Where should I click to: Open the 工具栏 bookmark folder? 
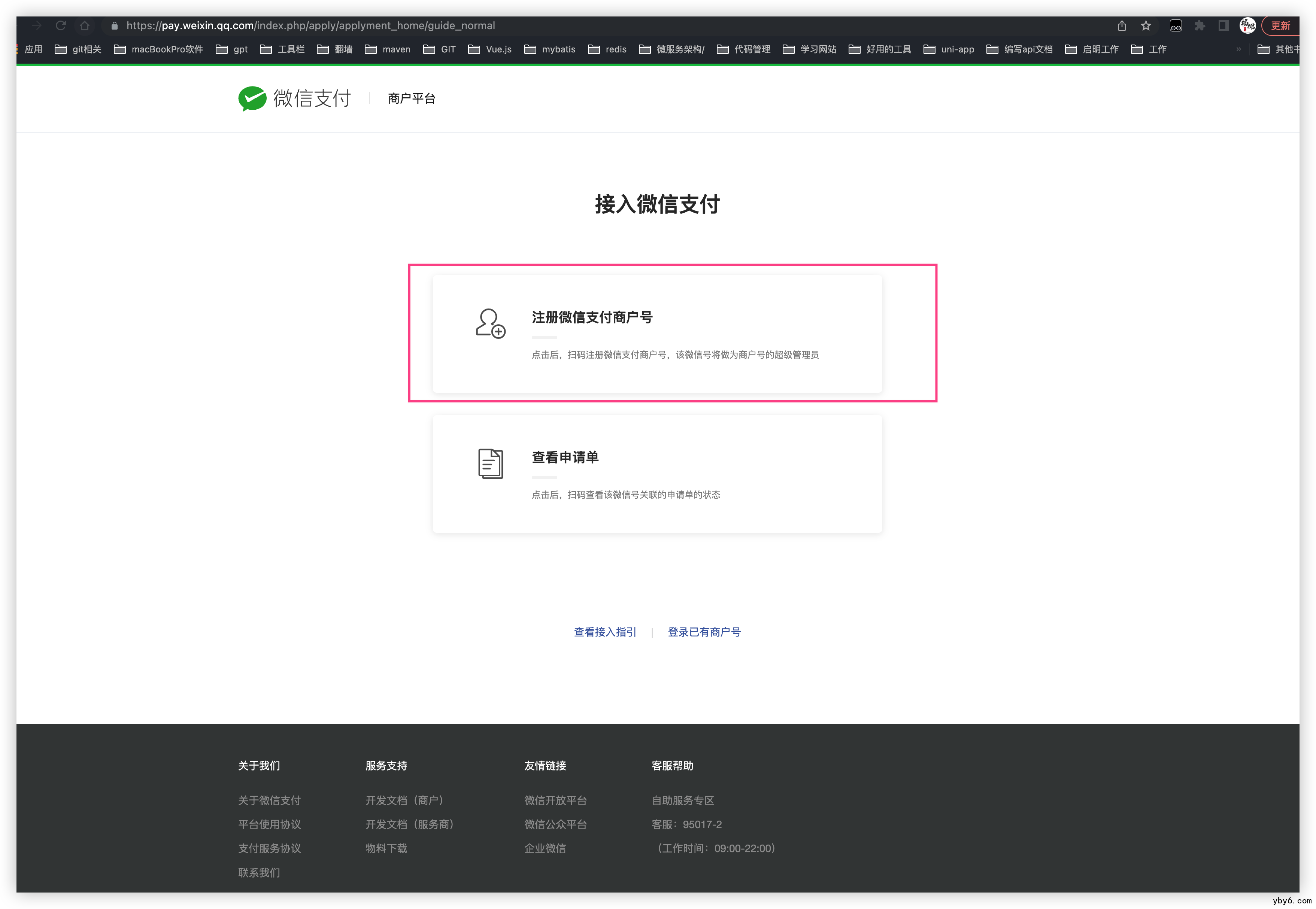tap(283, 49)
